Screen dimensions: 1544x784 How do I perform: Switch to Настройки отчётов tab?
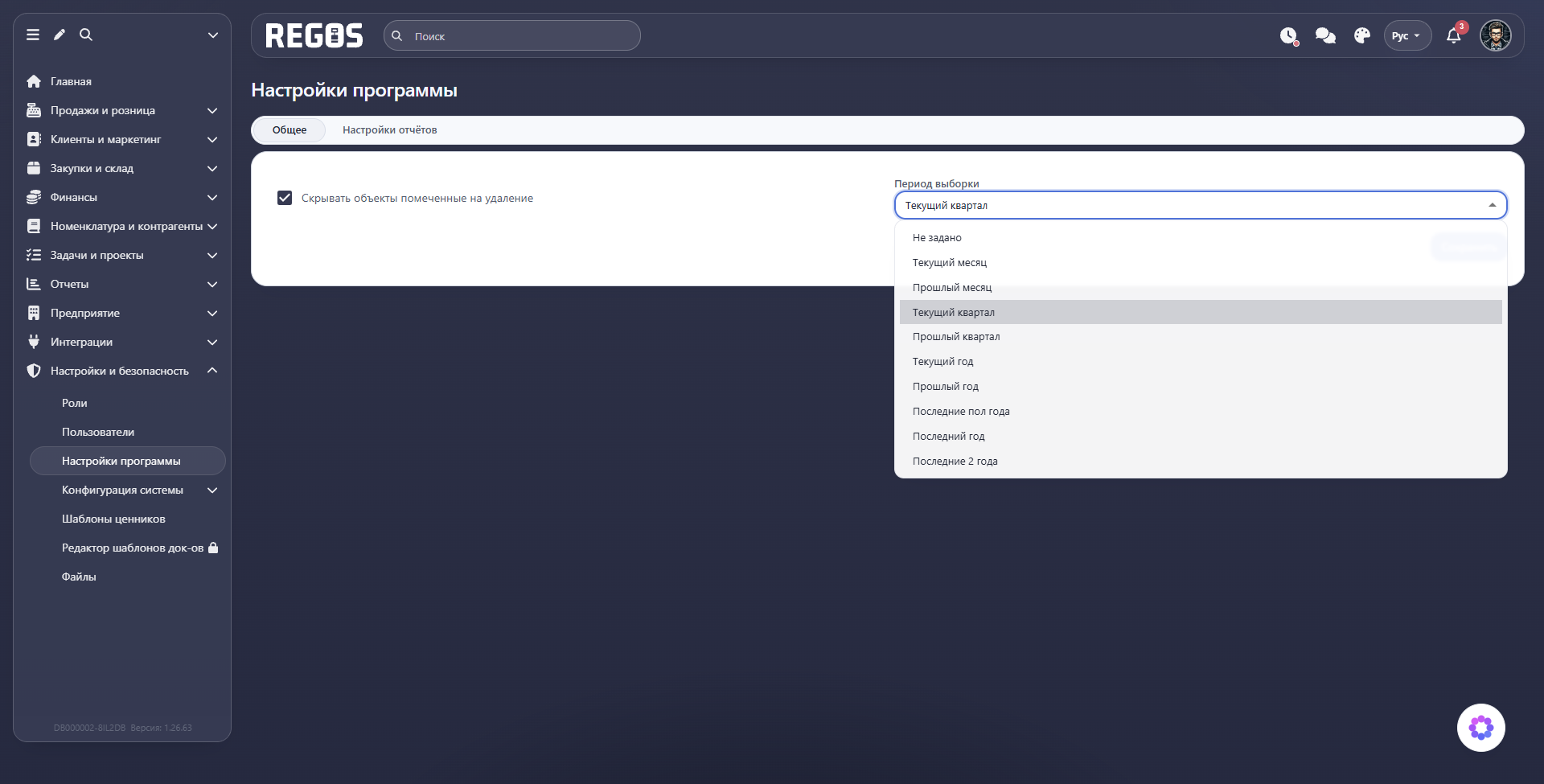[390, 130]
